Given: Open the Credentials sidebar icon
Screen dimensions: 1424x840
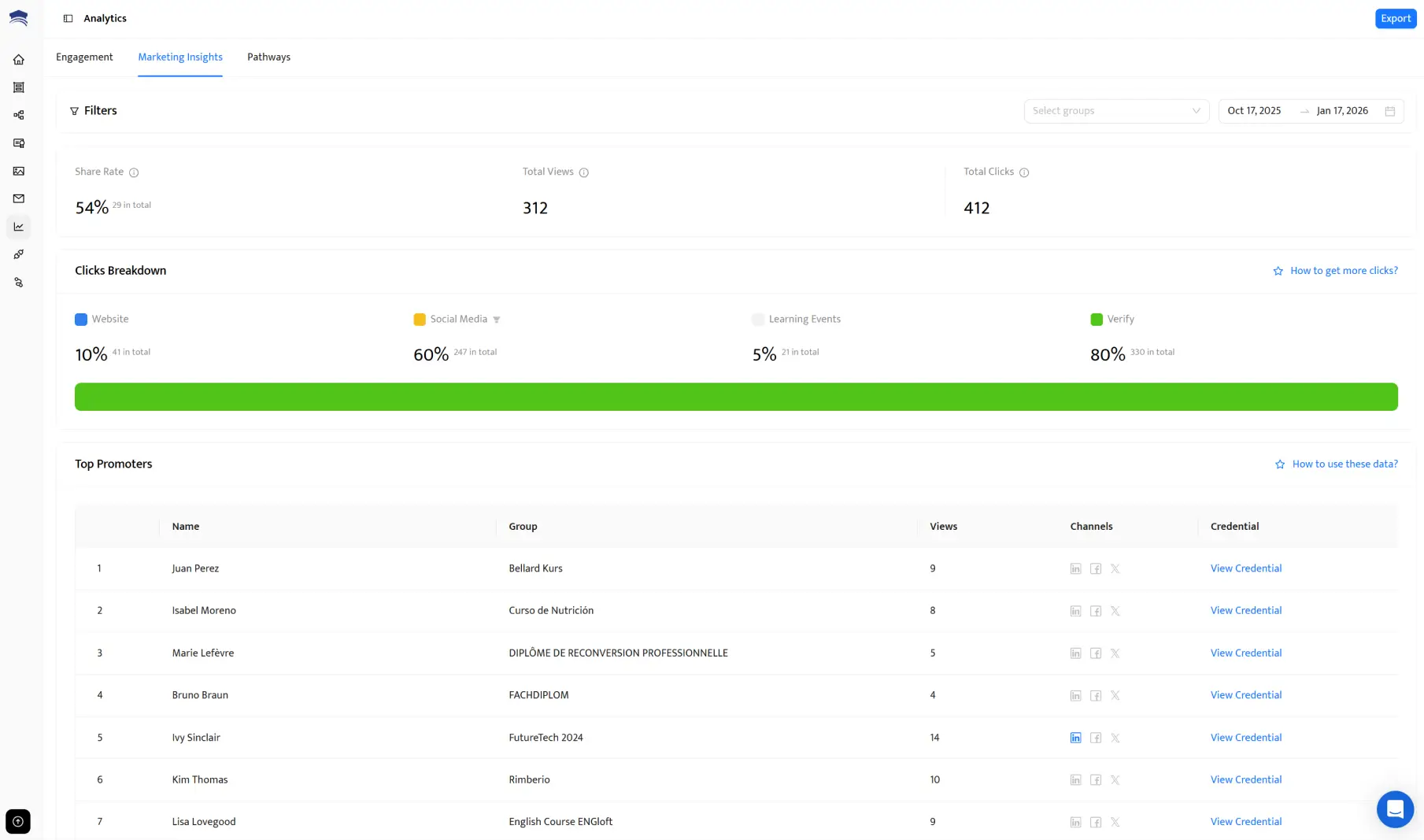Looking at the screenshot, I should pyautogui.click(x=18, y=142).
